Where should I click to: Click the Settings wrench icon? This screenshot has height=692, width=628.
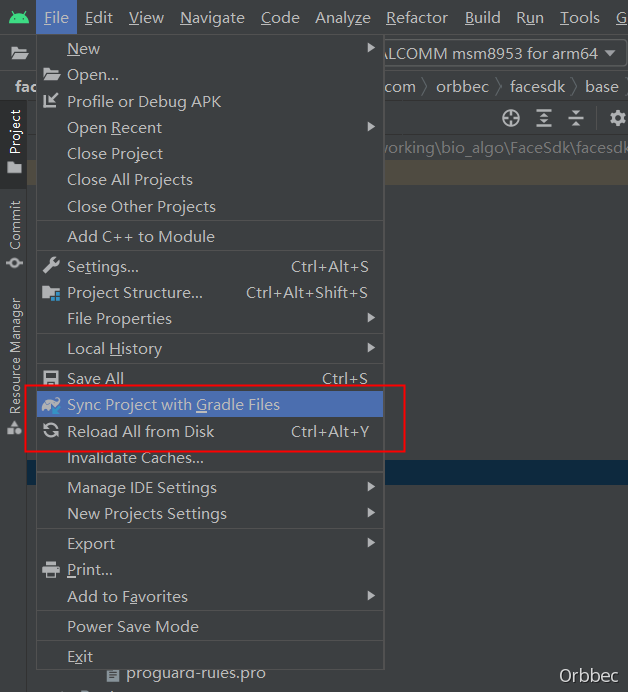coord(51,266)
